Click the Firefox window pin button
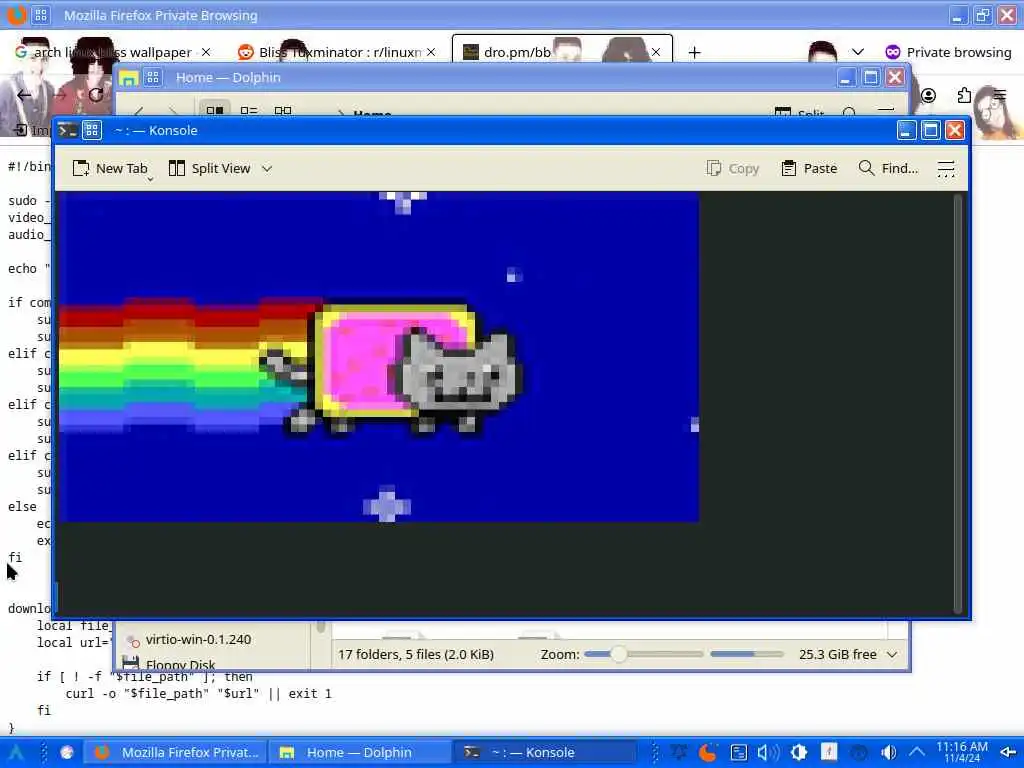1024x768 pixels. [40, 14]
